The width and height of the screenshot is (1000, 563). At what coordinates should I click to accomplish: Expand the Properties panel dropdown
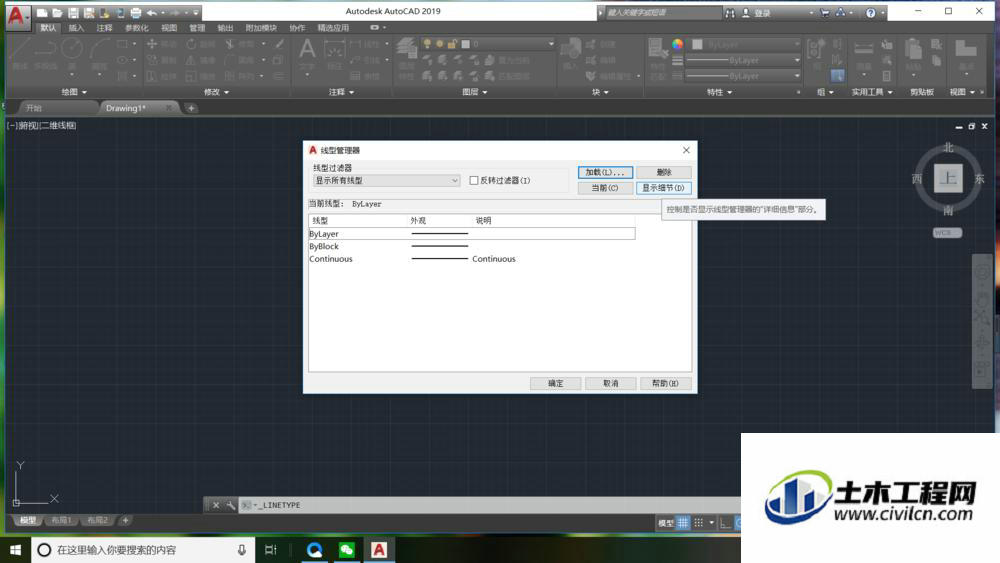pyautogui.click(x=719, y=92)
